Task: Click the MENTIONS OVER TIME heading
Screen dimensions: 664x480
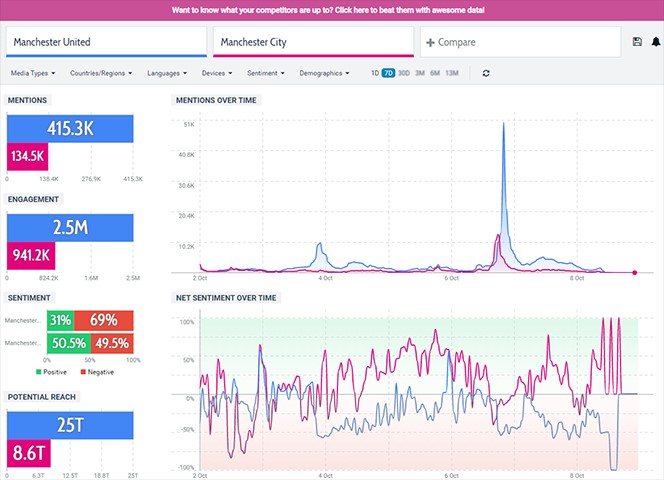Action: coord(216,100)
